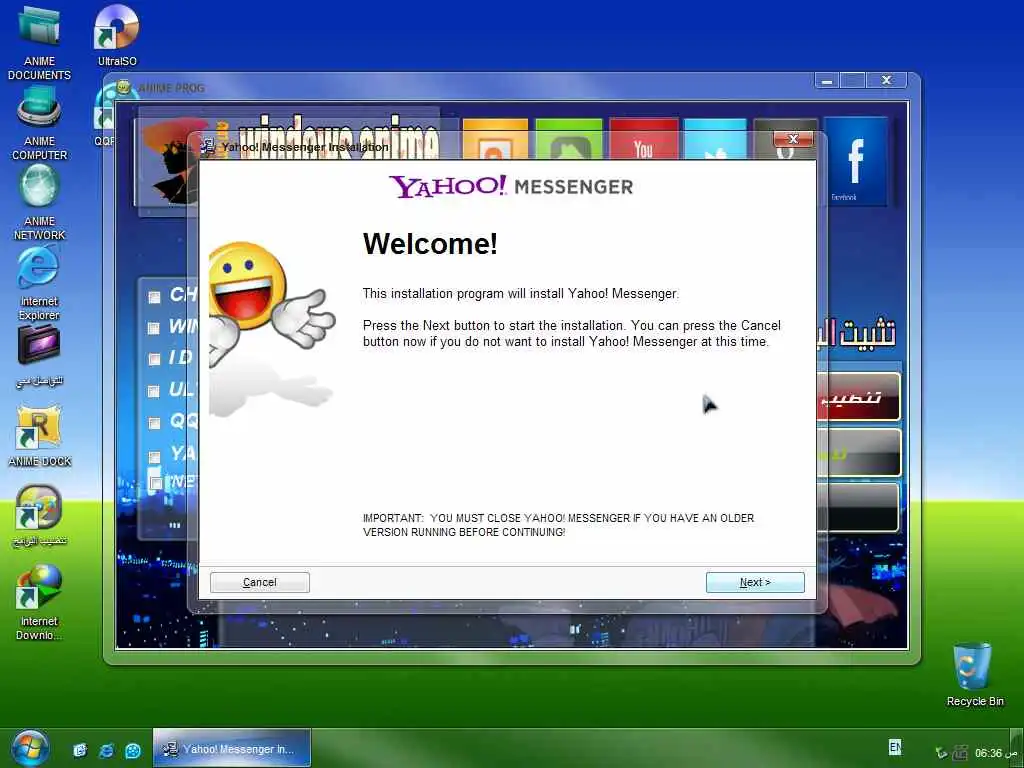
Task: Open the Windows-logo shortcut with Arabic label
Action: click(x=39, y=516)
